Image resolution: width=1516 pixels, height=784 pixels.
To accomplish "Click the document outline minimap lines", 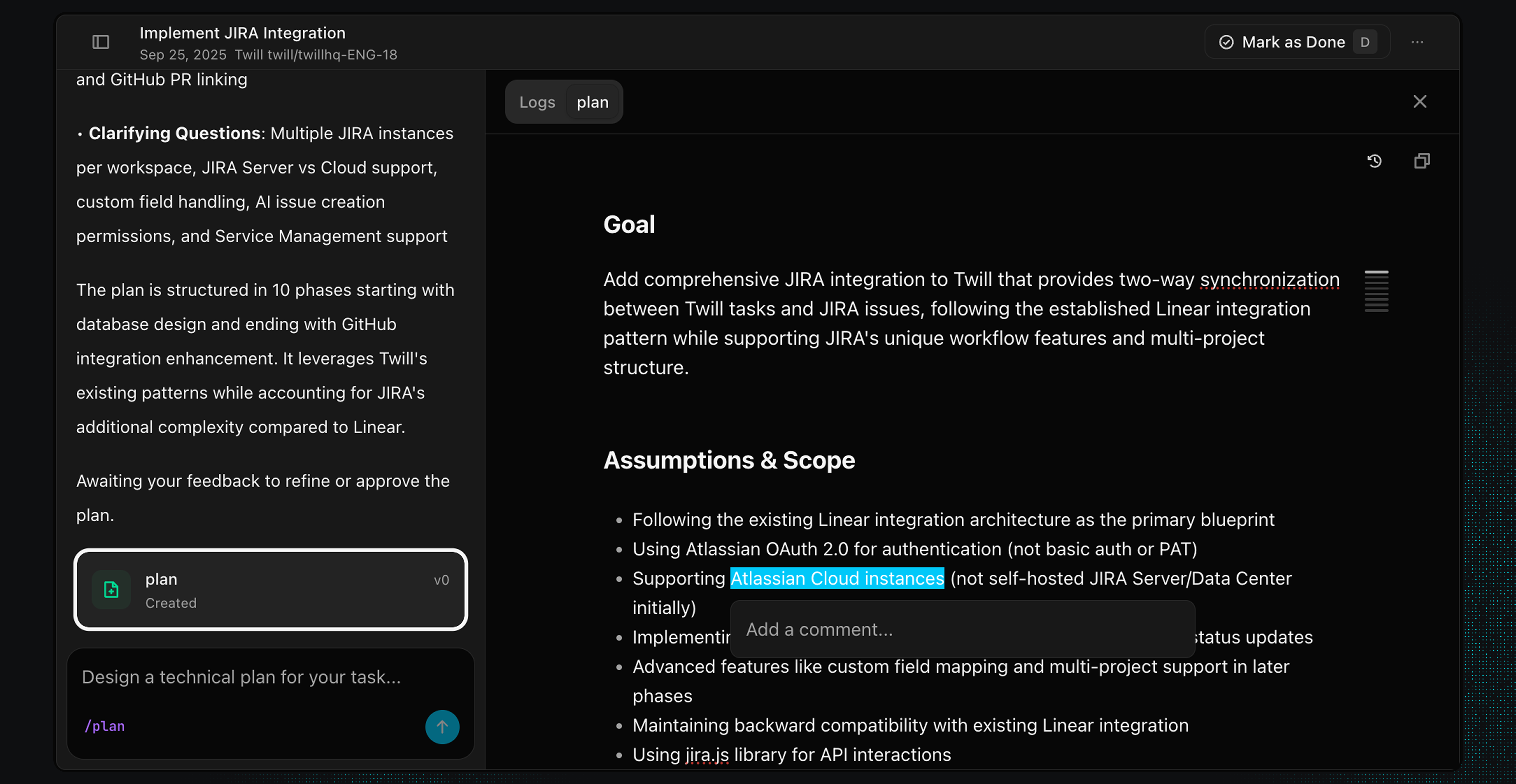I will tap(1376, 291).
